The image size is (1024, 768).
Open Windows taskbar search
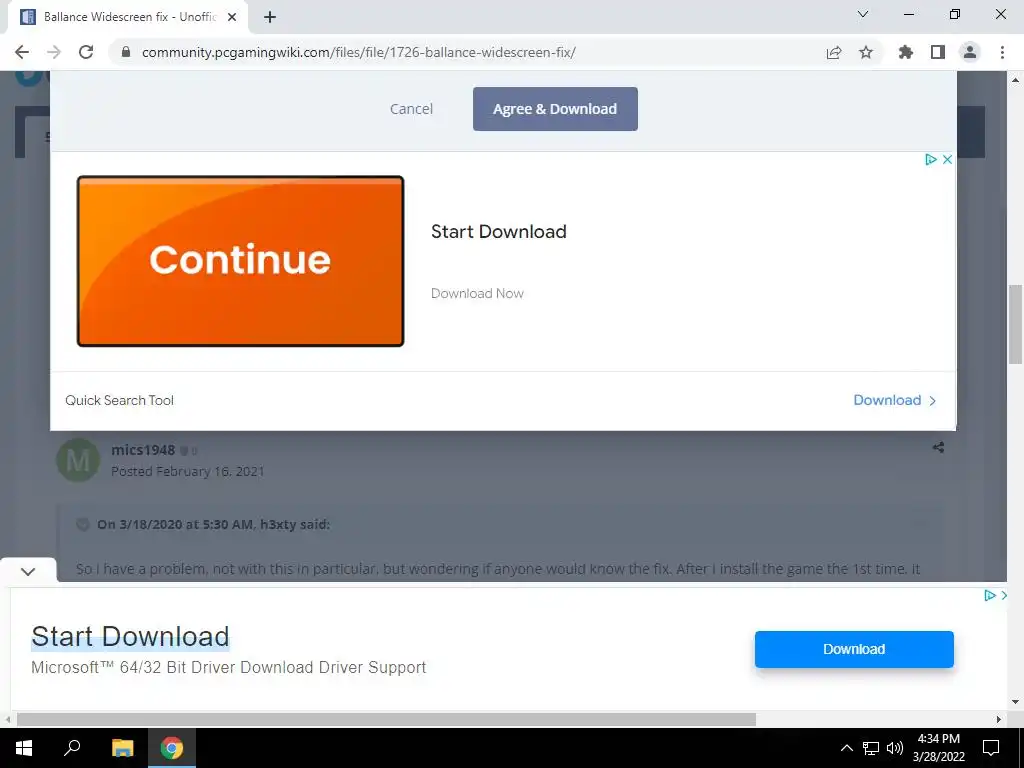[72, 748]
